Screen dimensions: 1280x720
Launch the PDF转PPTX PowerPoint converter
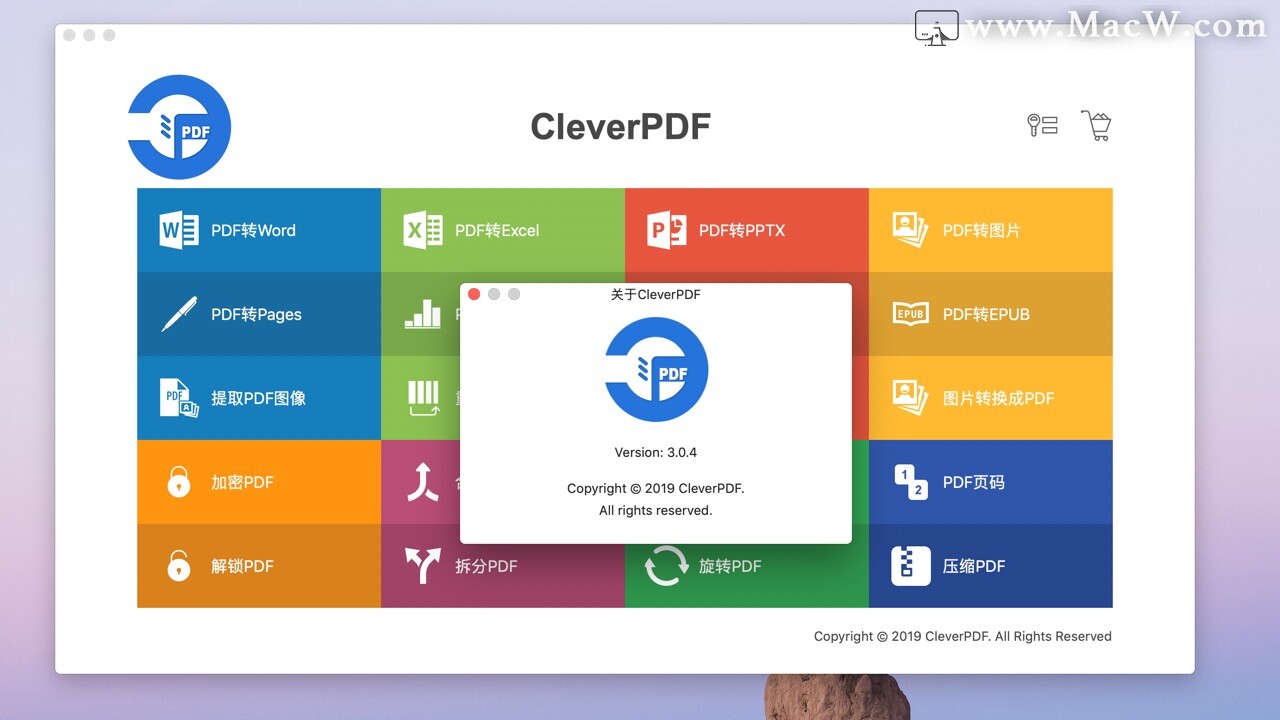747,230
